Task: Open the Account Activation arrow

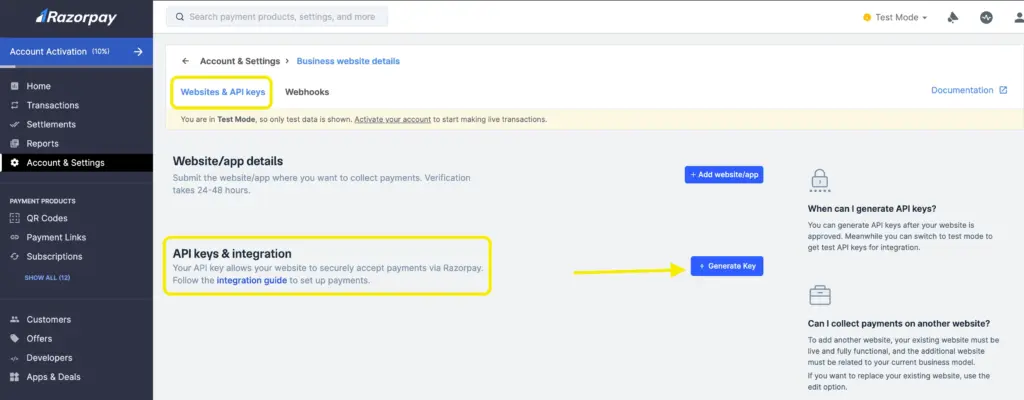Action: pyautogui.click(x=138, y=52)
